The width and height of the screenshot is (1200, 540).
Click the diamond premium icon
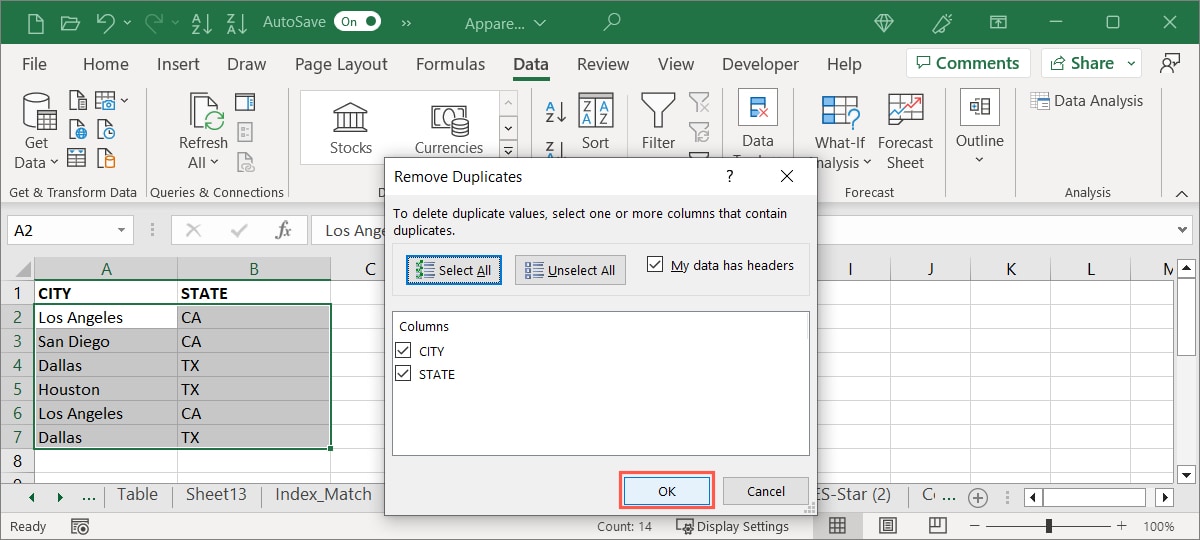click(x=883, y=22)
